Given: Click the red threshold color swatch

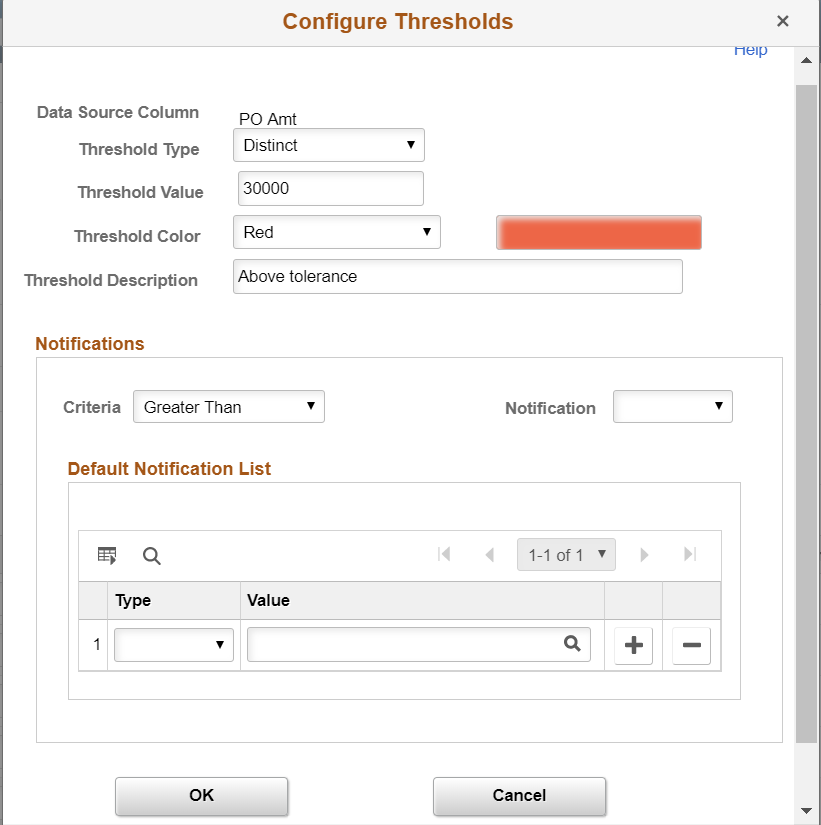Looking at the screenshot, I should point(598,231).
